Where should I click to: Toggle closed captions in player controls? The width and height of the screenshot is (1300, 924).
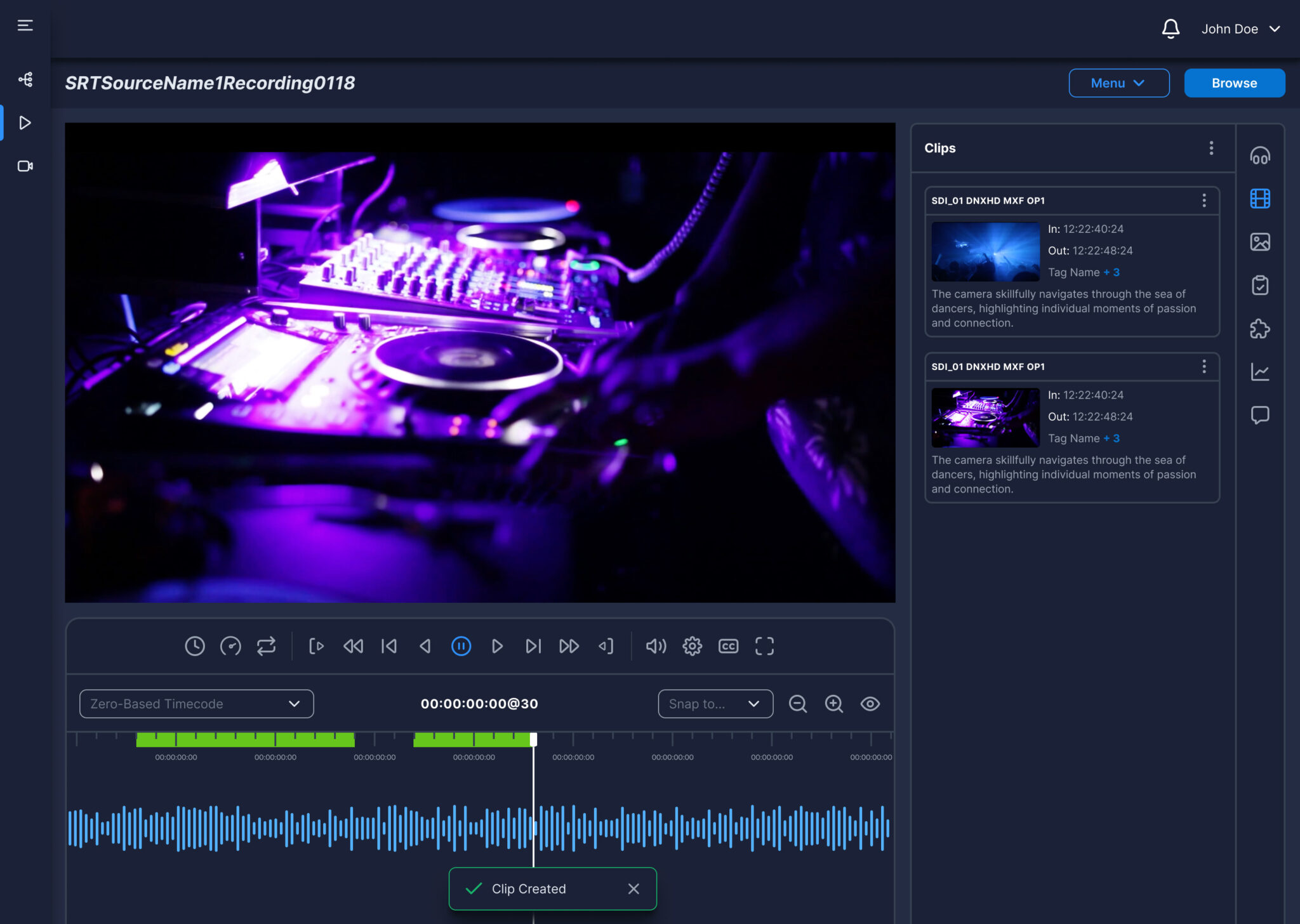(728, 646)
